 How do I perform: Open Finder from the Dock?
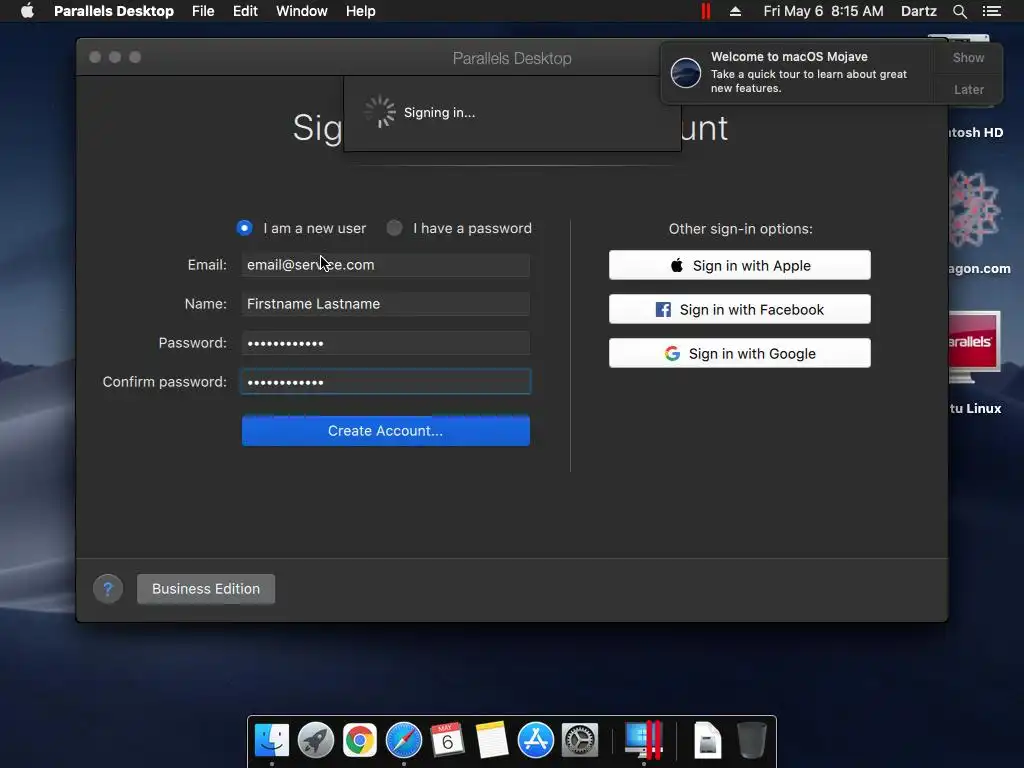point(272,741)
